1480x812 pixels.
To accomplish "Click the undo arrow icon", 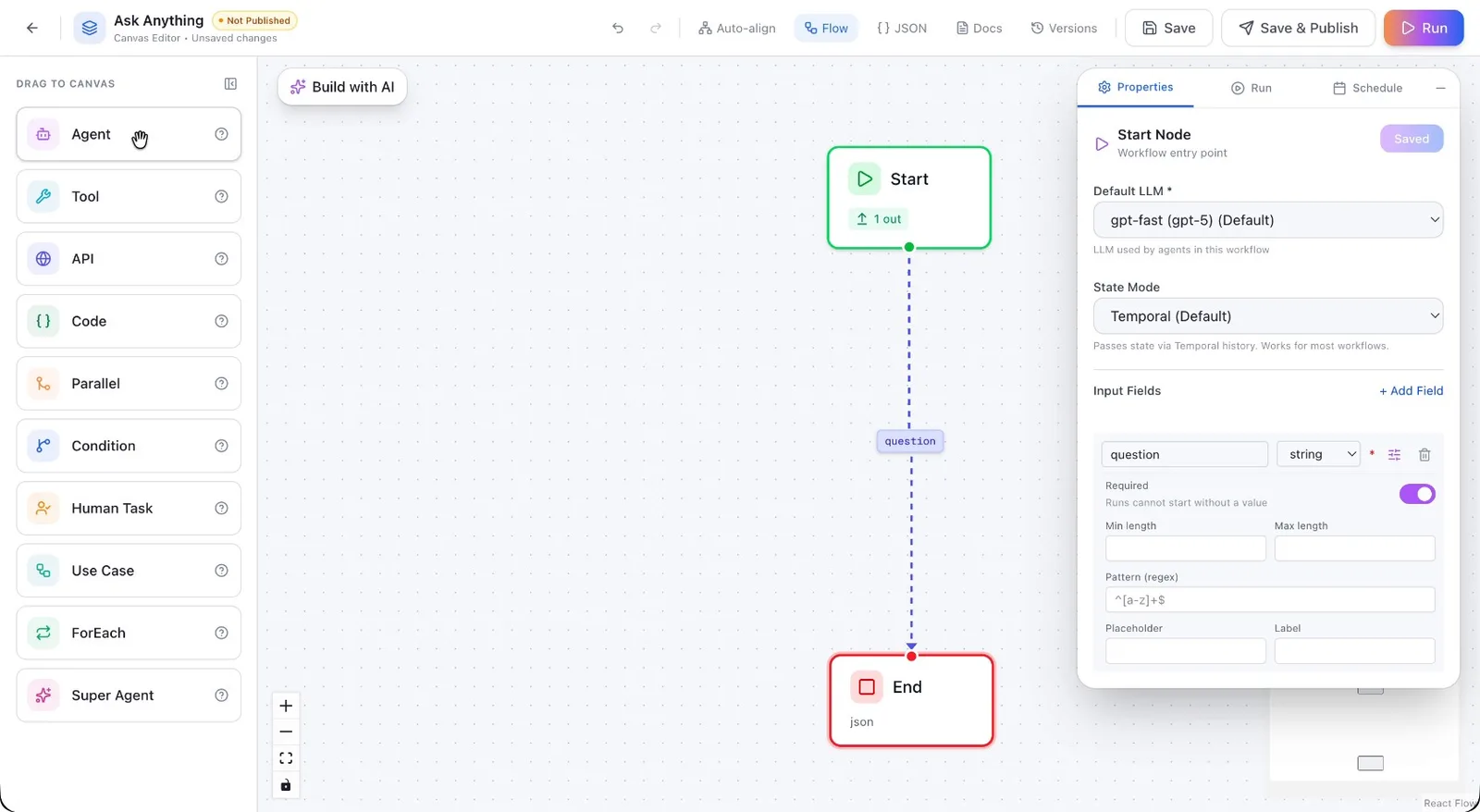I will click(x=618, y=28).
